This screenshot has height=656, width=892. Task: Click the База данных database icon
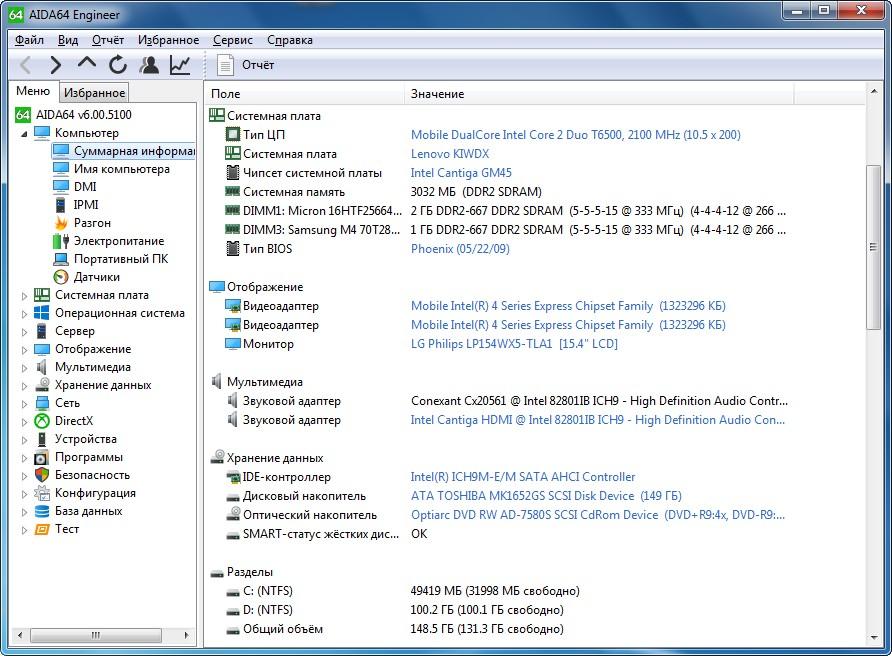(x=42, y=511)
